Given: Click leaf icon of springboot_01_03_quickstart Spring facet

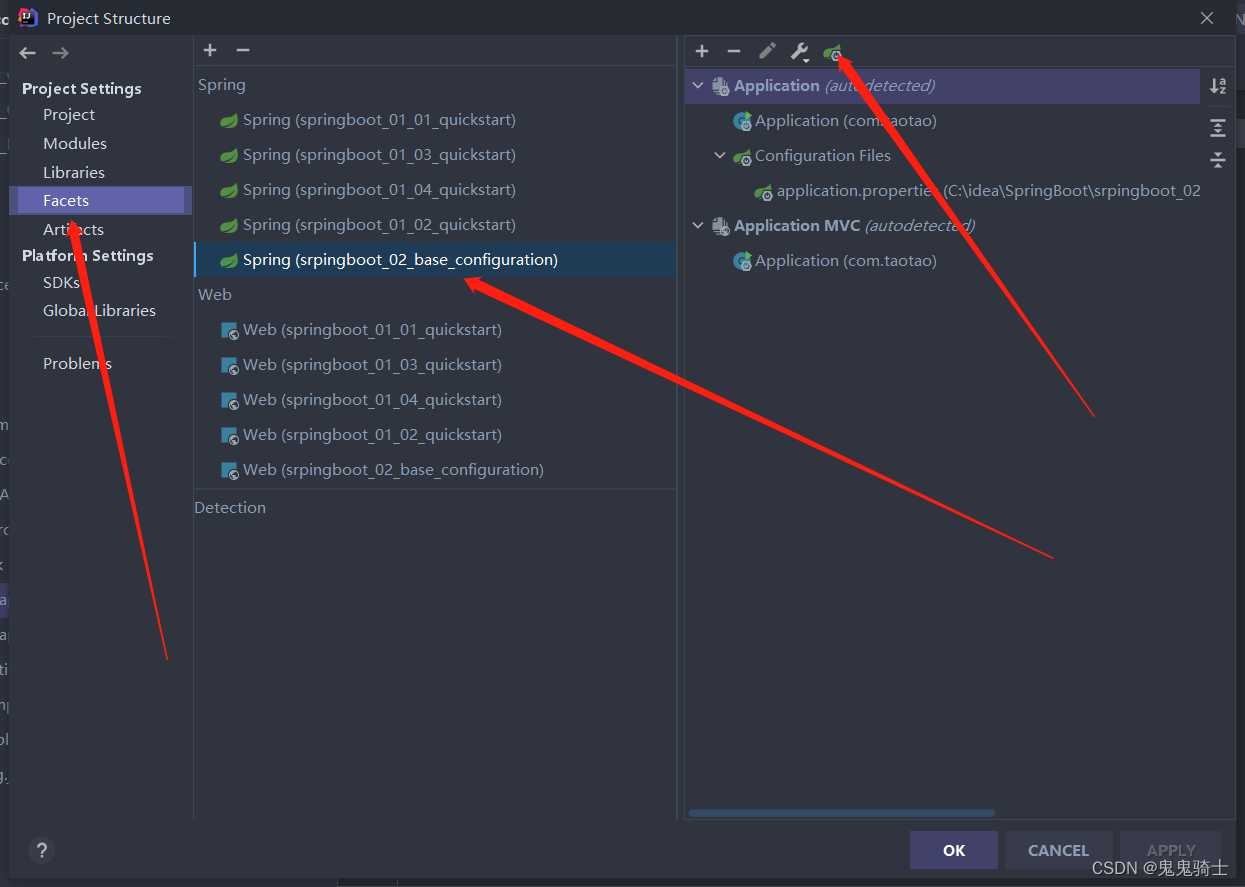Looking at the screenshot, I should coord(229,156).
